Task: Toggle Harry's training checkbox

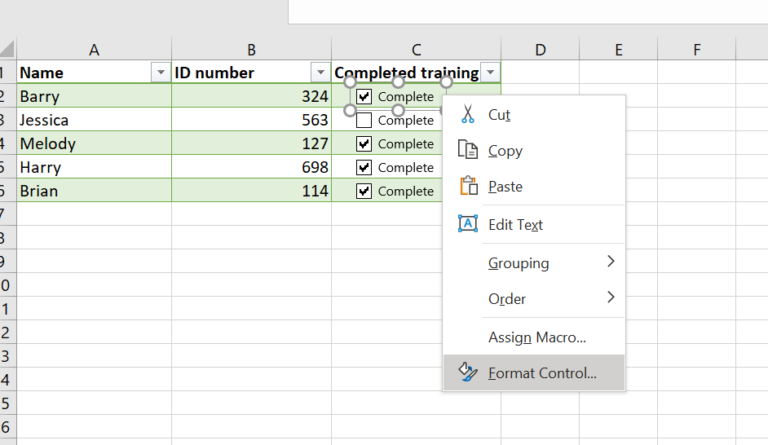Action: tap(364, 168)
